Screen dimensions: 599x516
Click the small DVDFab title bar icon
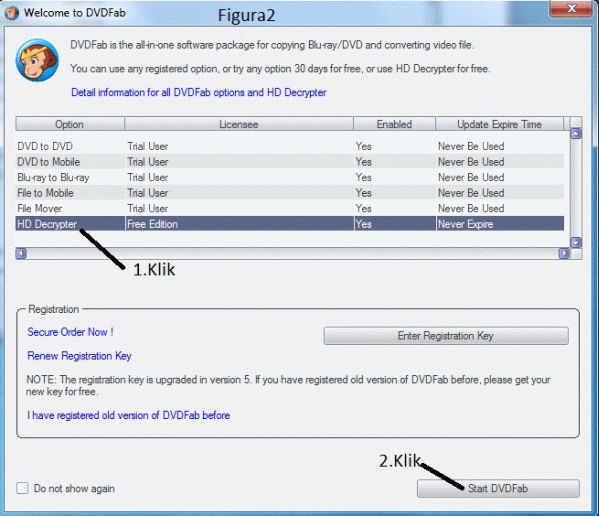tap(11, 13)
